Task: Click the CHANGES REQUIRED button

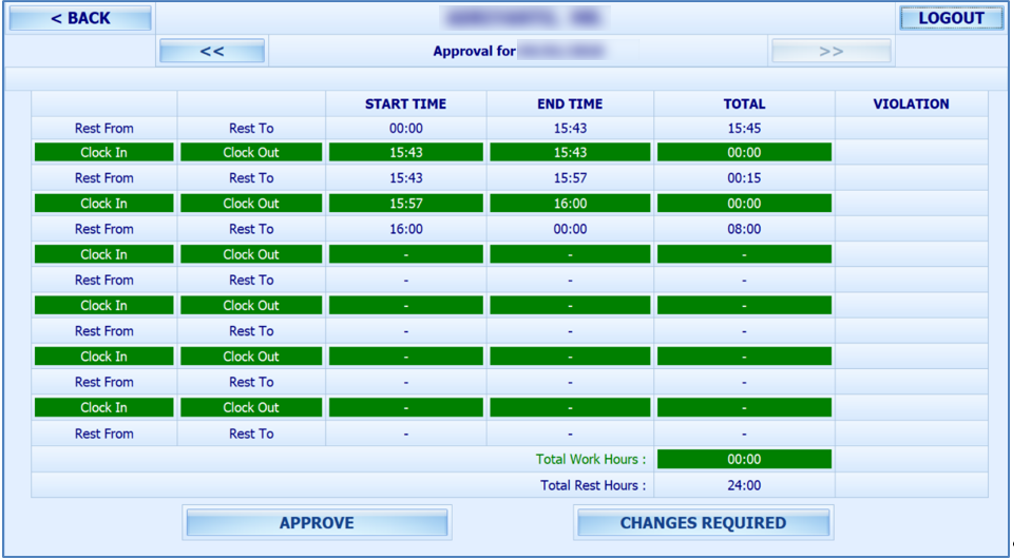Action: coord(703,522)
